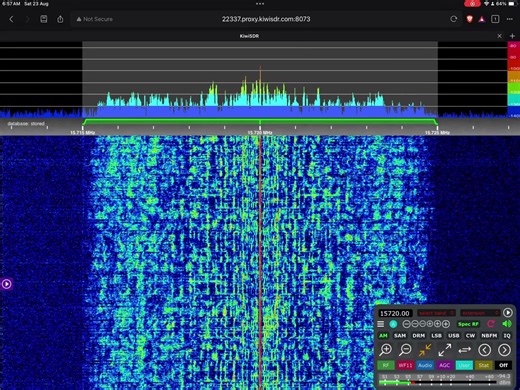Tap the Not Secure warning label
520x390 pixels.
point(95,19)
